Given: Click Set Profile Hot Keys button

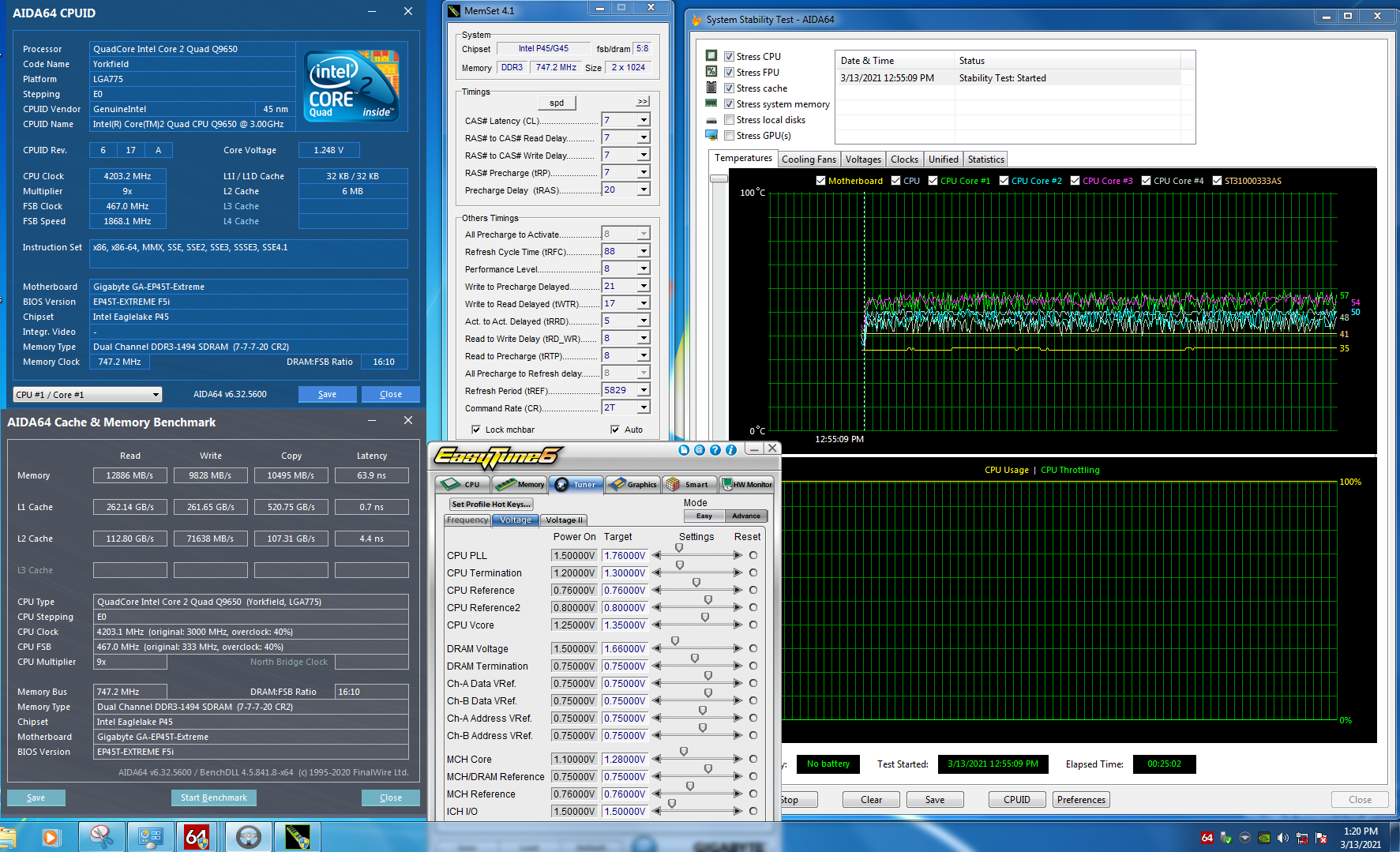Looking at the screenshot, I should (491, 504).
